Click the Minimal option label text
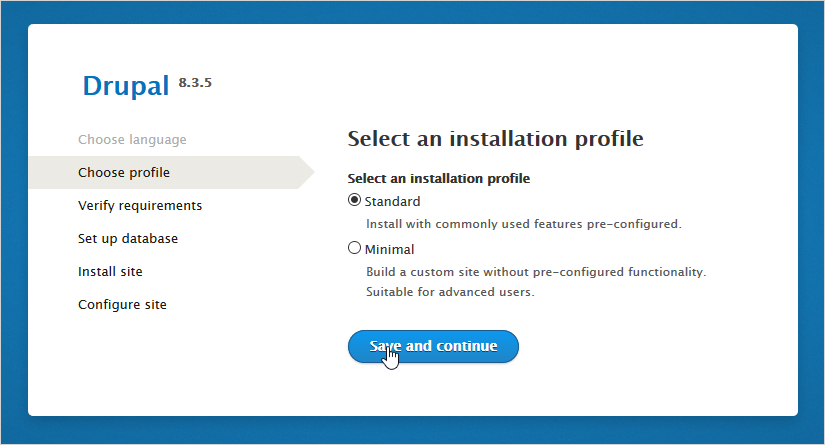Screen dimensions: 825x445 click(390, 250)
